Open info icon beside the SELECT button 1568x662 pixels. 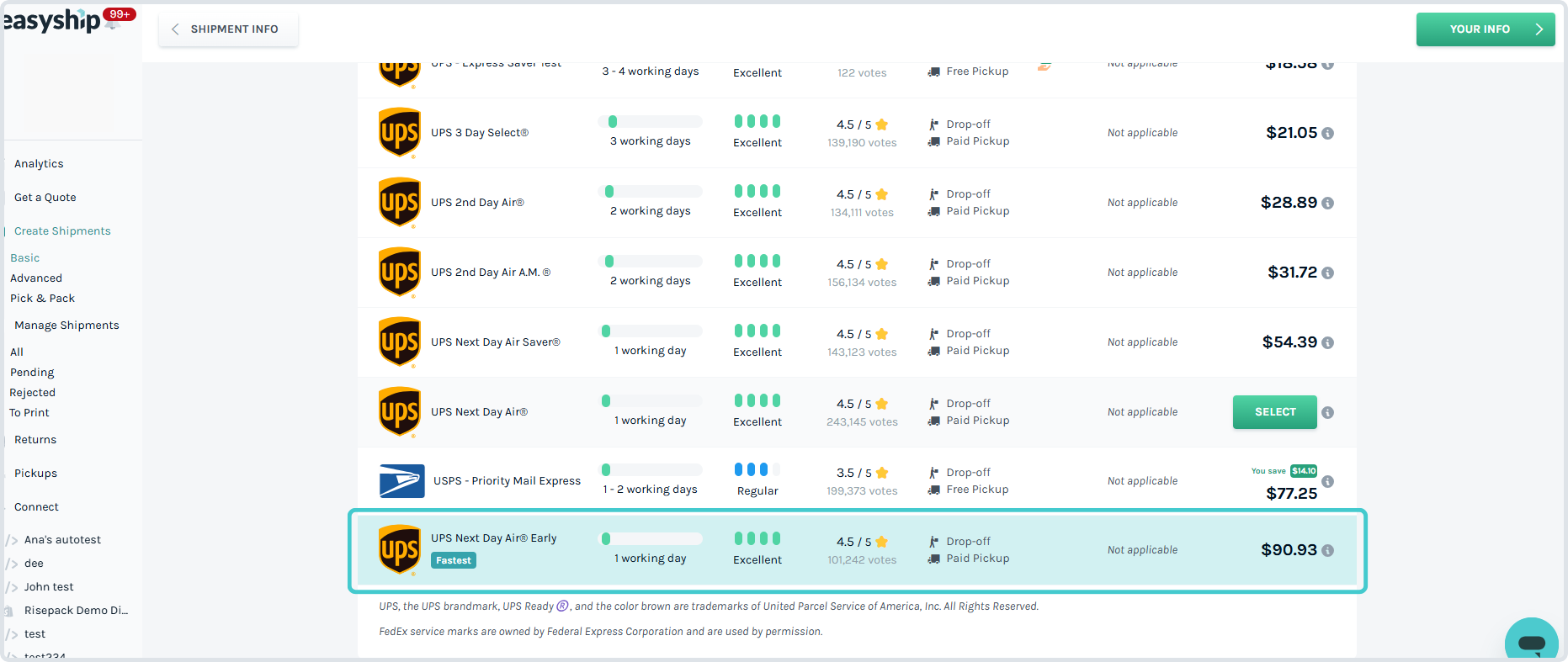[1327, 412]
